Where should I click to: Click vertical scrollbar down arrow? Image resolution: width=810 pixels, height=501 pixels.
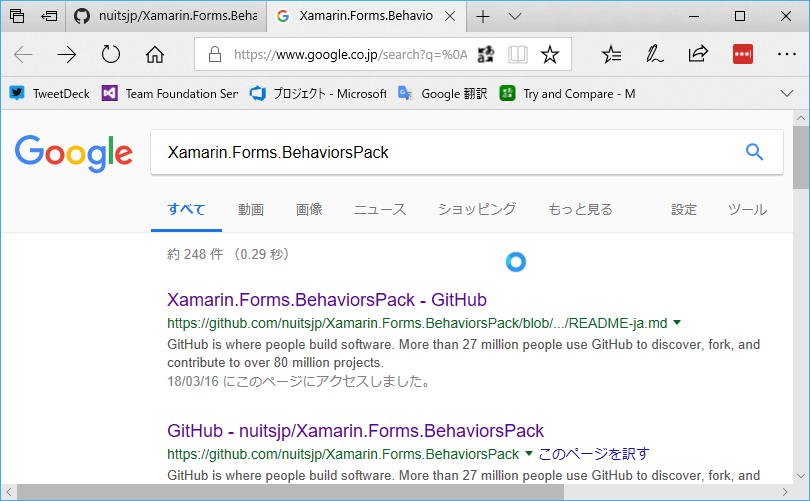pyautogui.click(x=801, y=476)
